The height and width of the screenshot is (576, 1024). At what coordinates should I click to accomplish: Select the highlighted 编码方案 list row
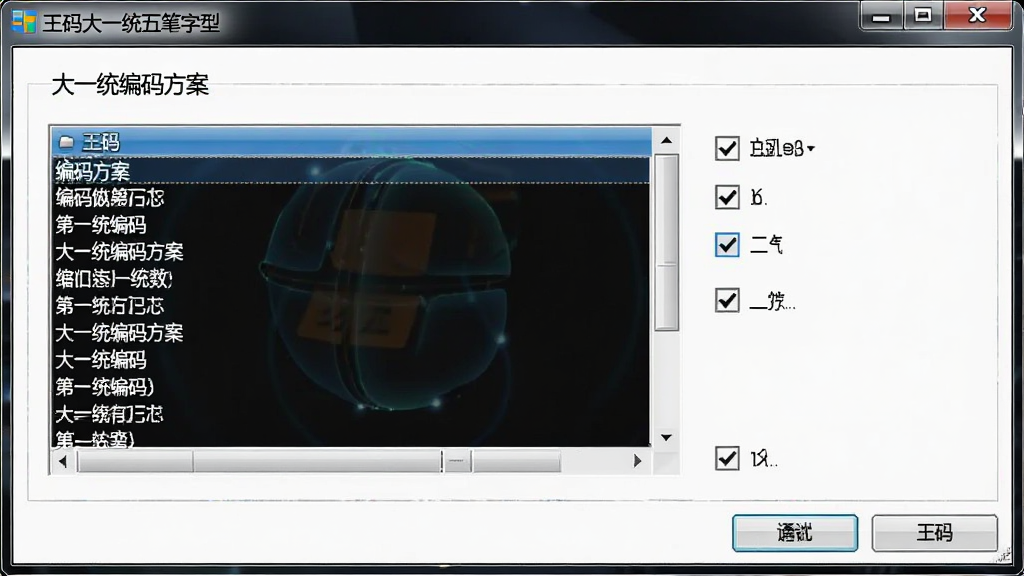click(351, 170)
